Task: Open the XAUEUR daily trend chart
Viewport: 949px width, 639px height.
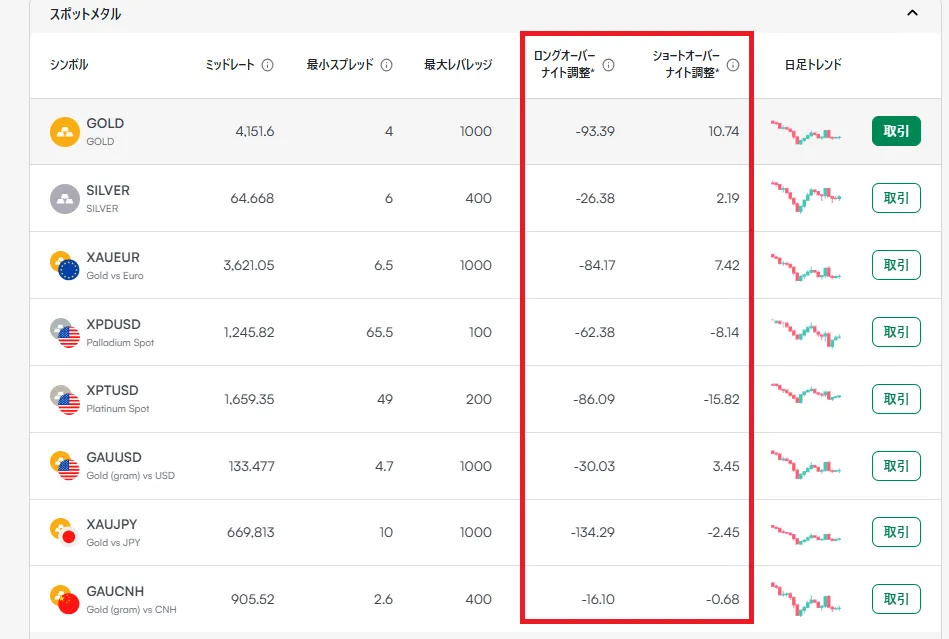Action: coord(806,267)
